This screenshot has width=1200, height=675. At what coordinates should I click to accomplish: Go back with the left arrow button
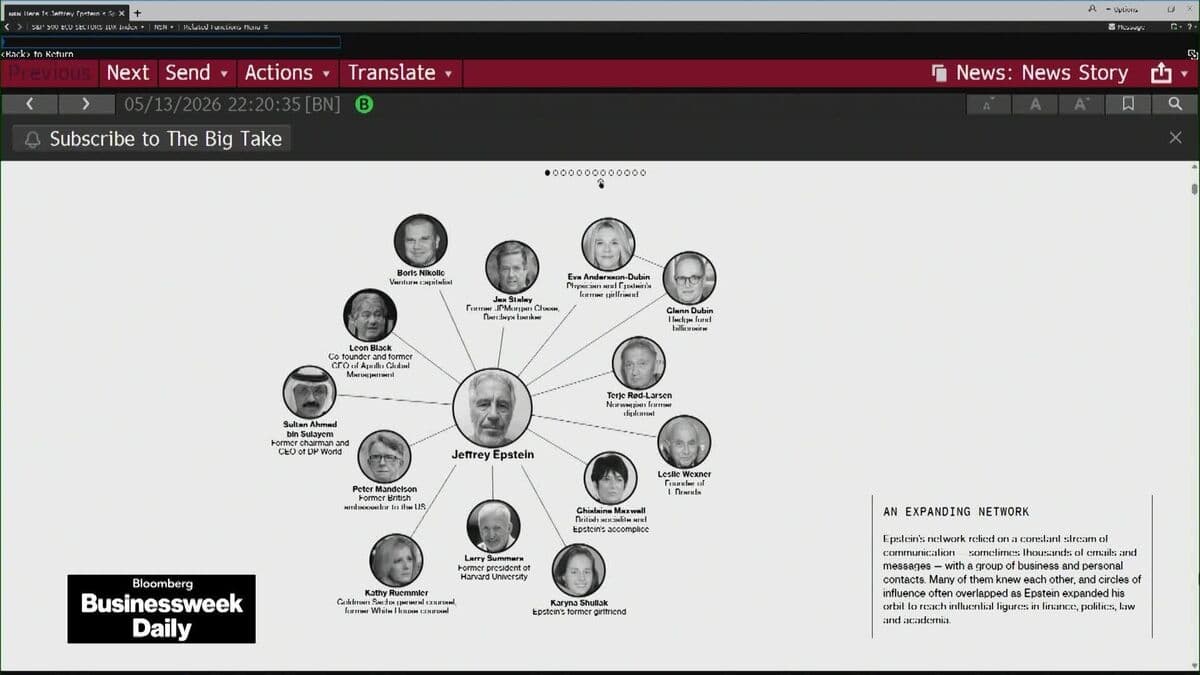(x=29, y=104)
